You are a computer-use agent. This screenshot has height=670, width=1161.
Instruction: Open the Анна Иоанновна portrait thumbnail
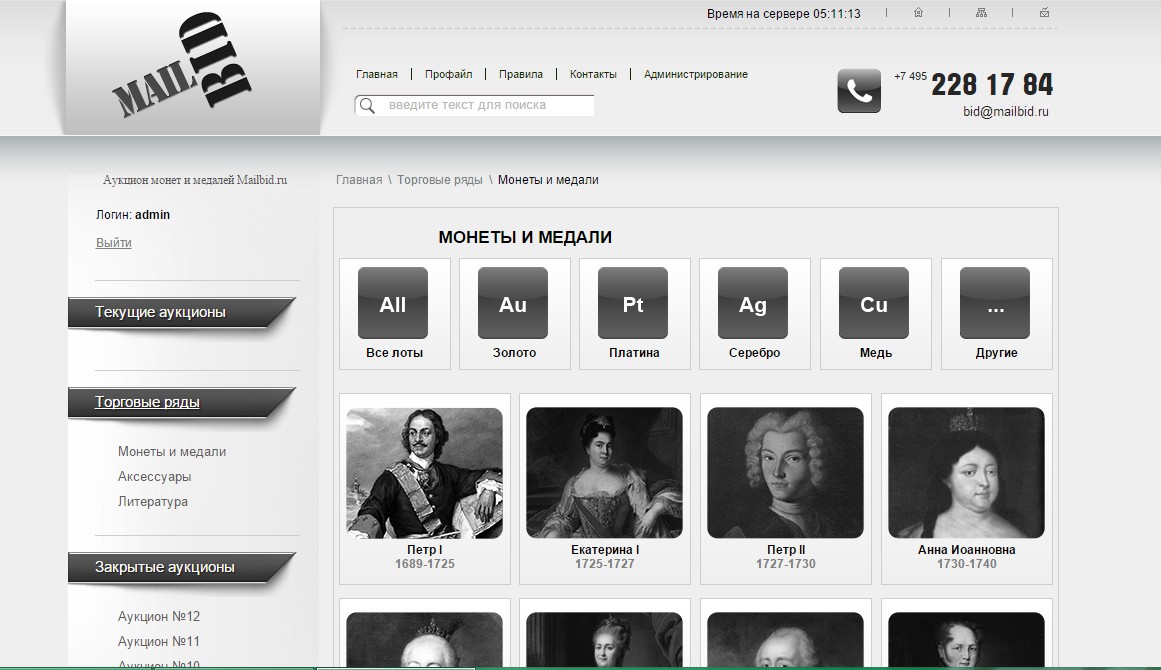[x=966, y=473]
